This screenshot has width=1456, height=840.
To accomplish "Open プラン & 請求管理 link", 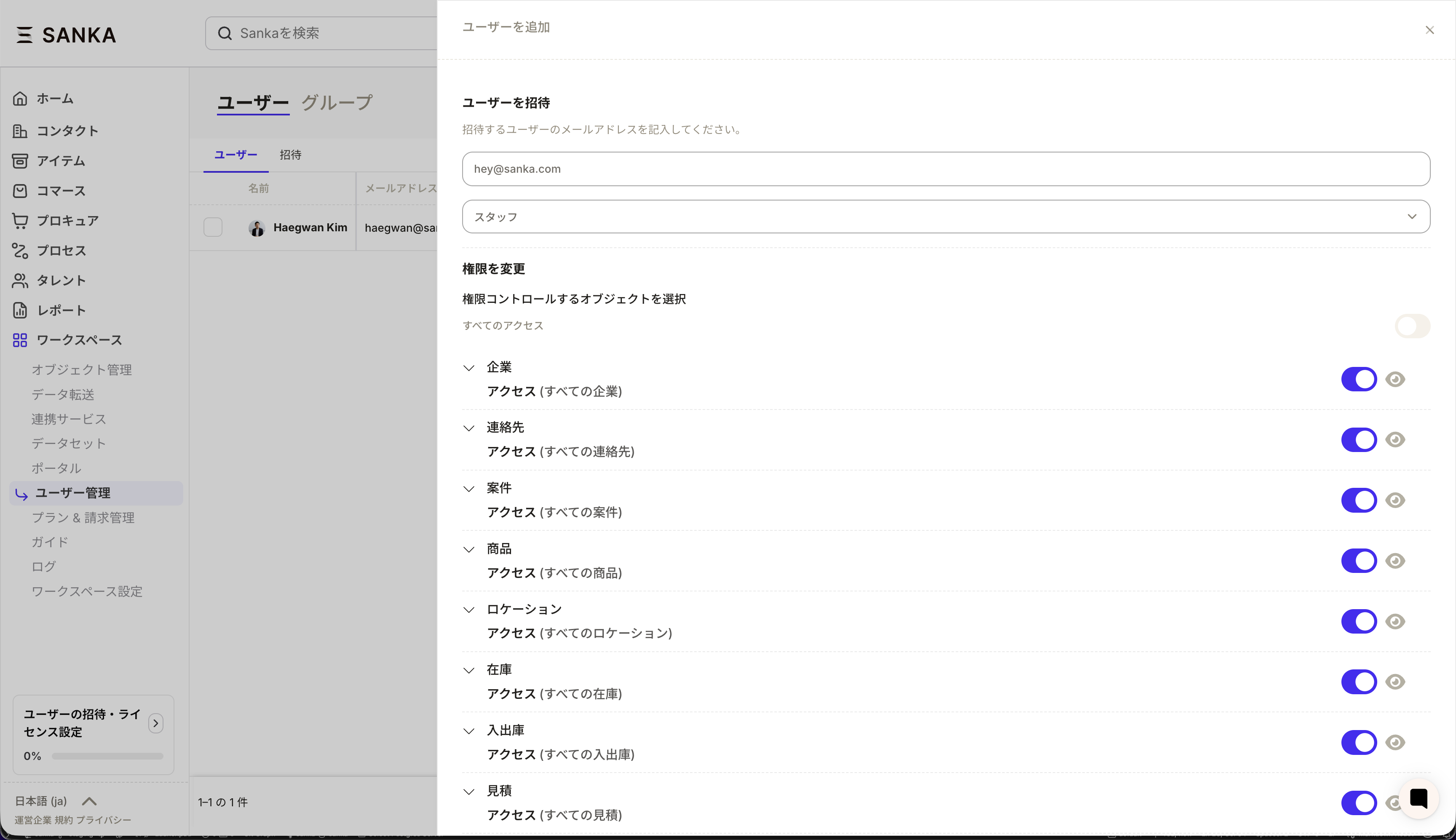I will (x=83, y=517).
